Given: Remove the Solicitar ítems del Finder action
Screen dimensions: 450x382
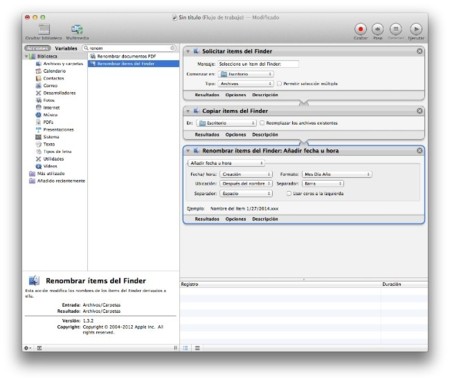Looking at the screenshot, I should coord(419,51).
